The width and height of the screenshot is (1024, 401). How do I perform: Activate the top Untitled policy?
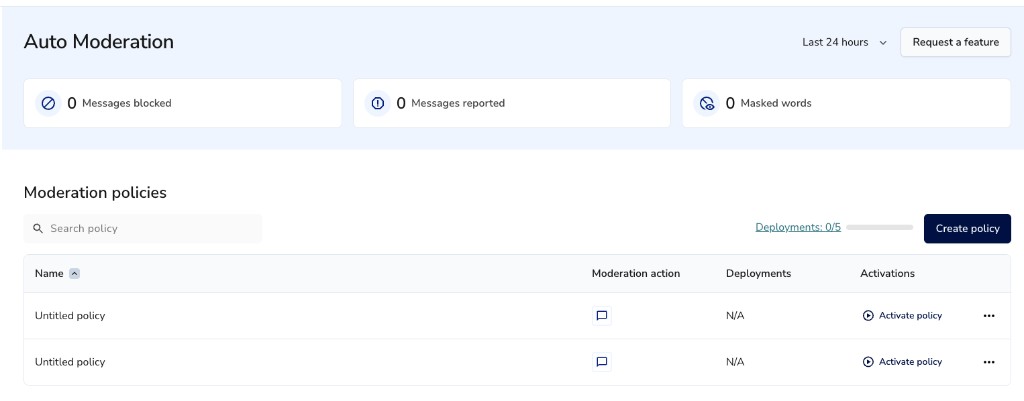point(903,315)
